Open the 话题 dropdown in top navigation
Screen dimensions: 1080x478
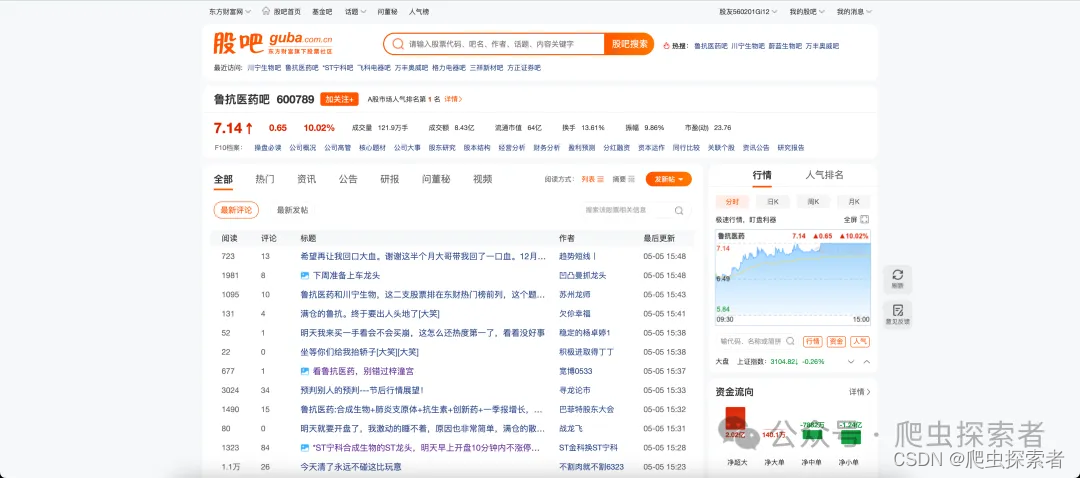coord(354,12)
